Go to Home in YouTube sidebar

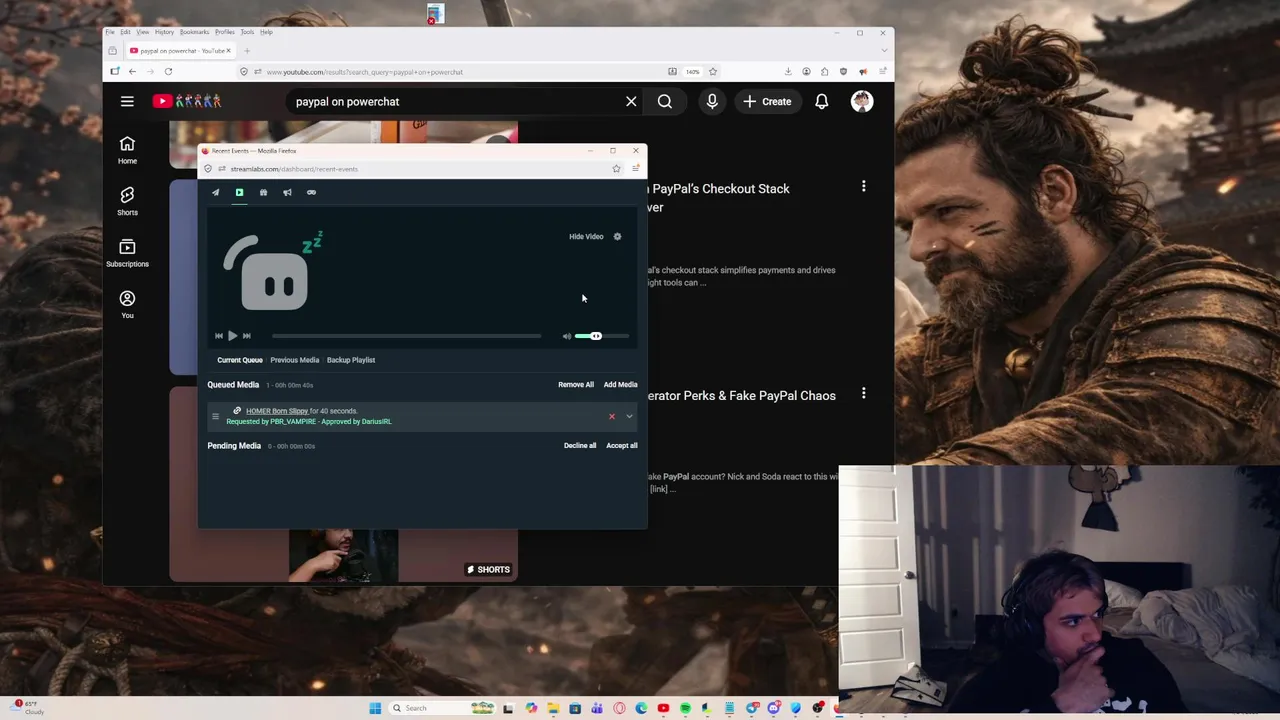tap(127, 150)
